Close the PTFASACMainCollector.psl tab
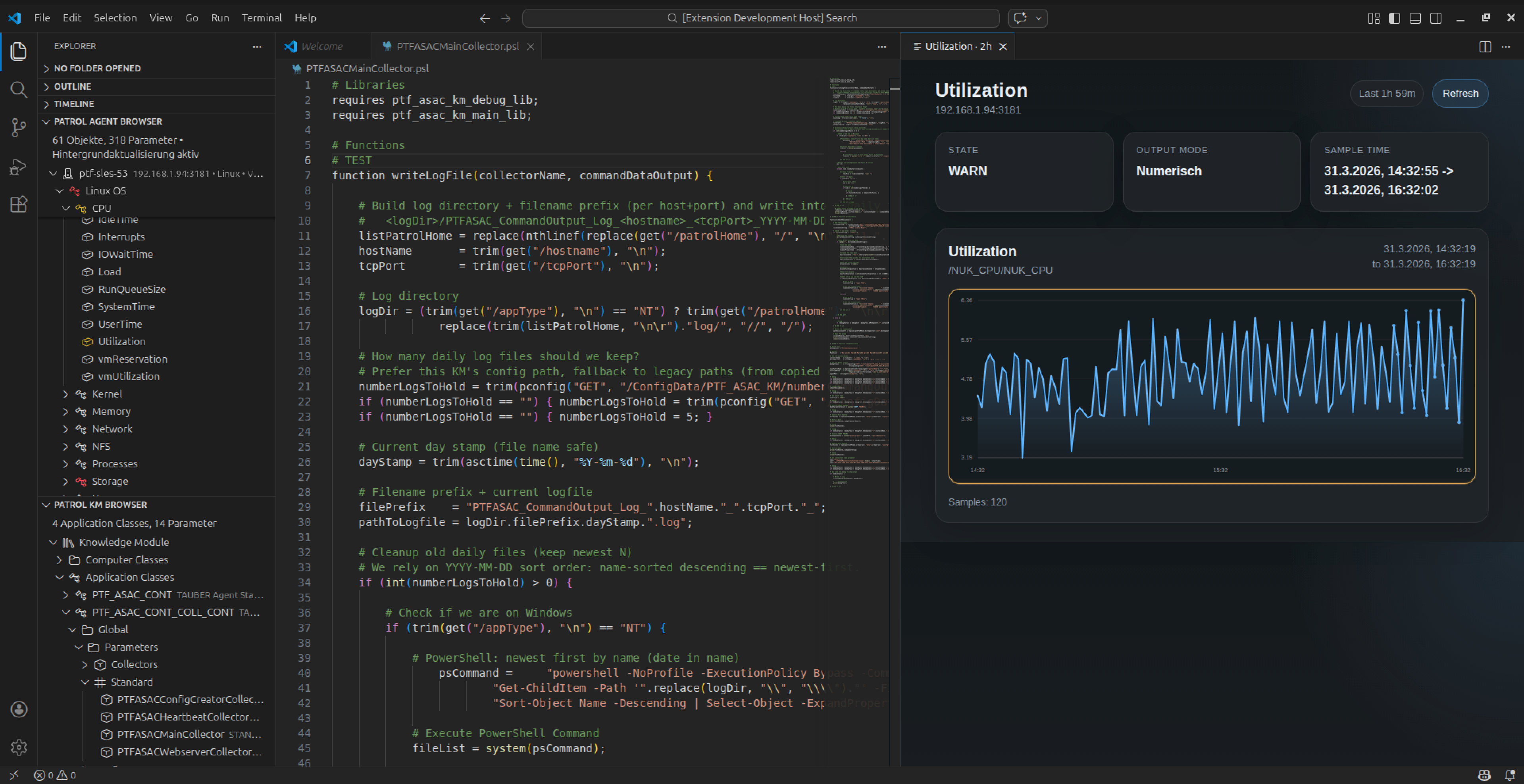Screen dimensions: 1524x784 pyautogui.click(x=531, y=47)
